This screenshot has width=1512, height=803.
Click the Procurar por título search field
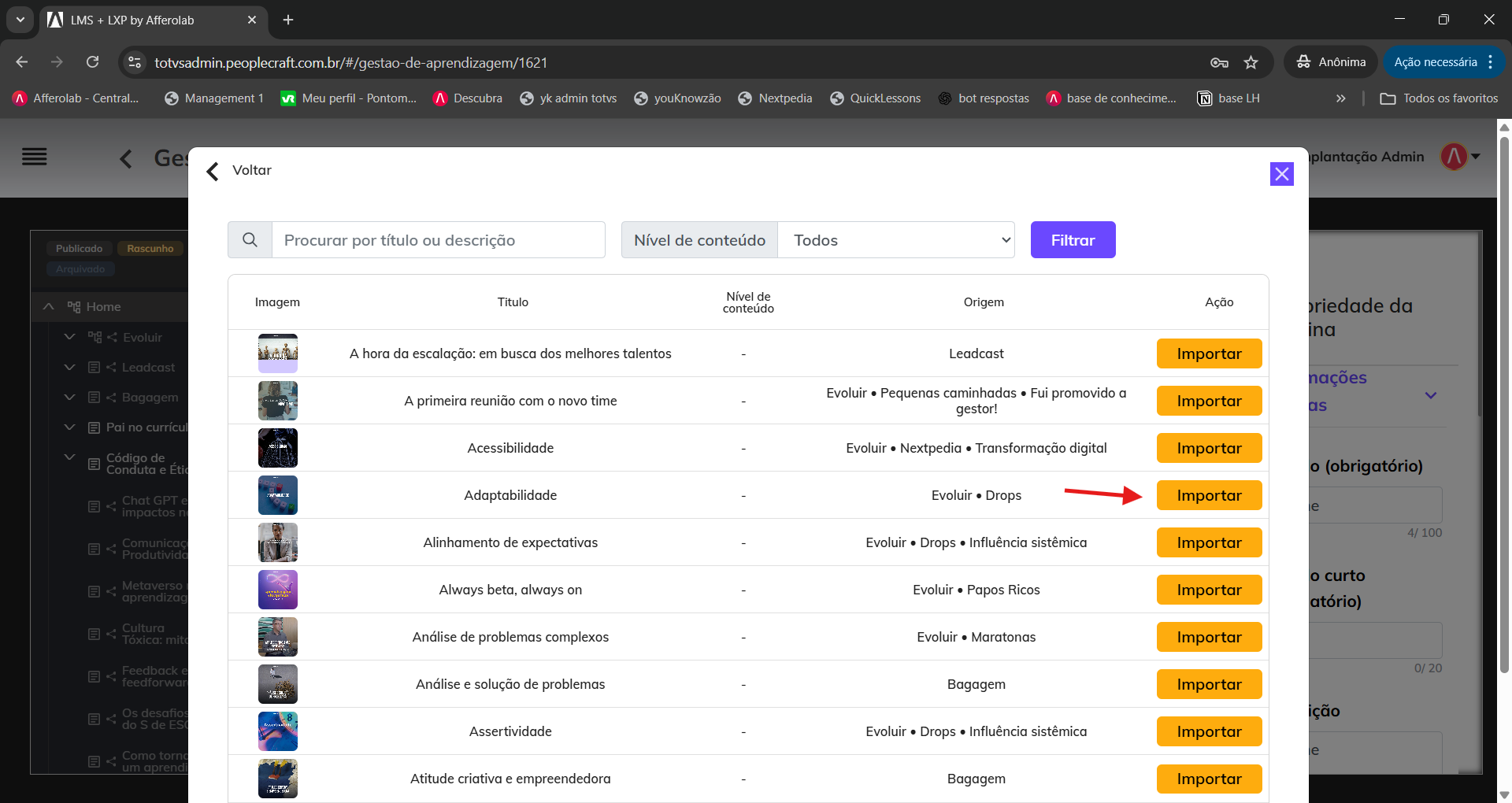click(x=439, y=239)
